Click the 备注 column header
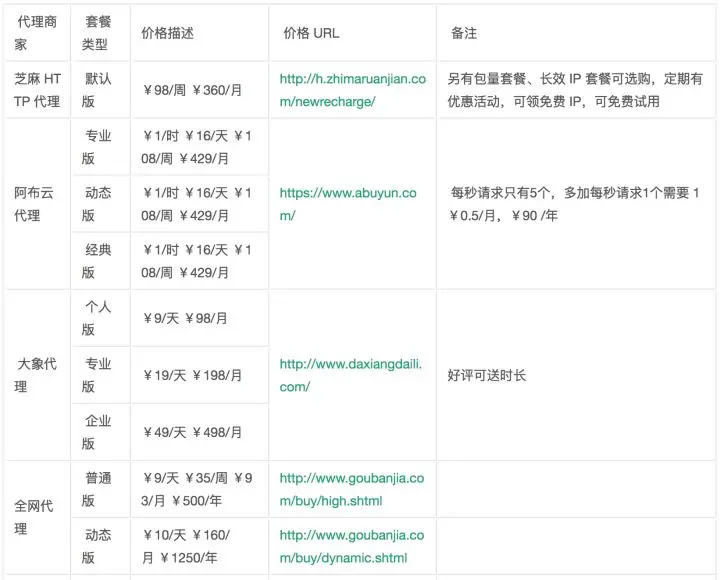Image resolution: width=720 pixels, height=580 pixels. point(576,33)
